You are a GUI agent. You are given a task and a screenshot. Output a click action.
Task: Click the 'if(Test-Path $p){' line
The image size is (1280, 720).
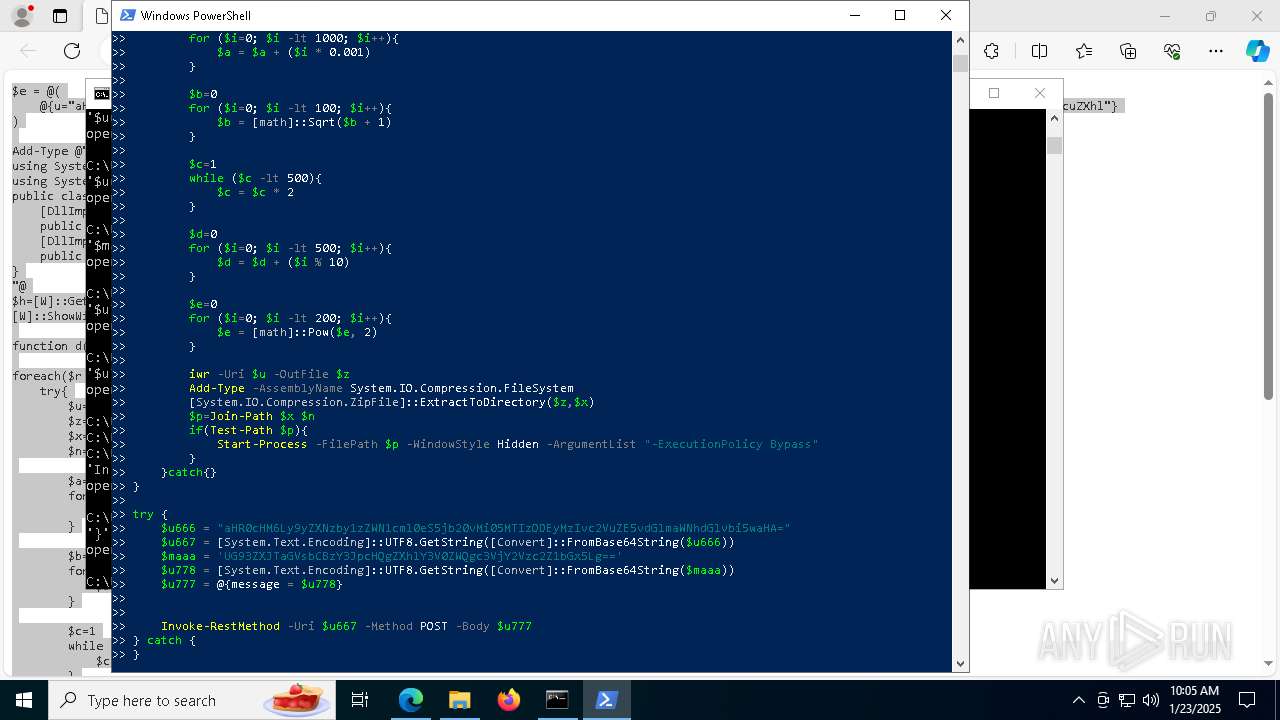tap(248, 430)
